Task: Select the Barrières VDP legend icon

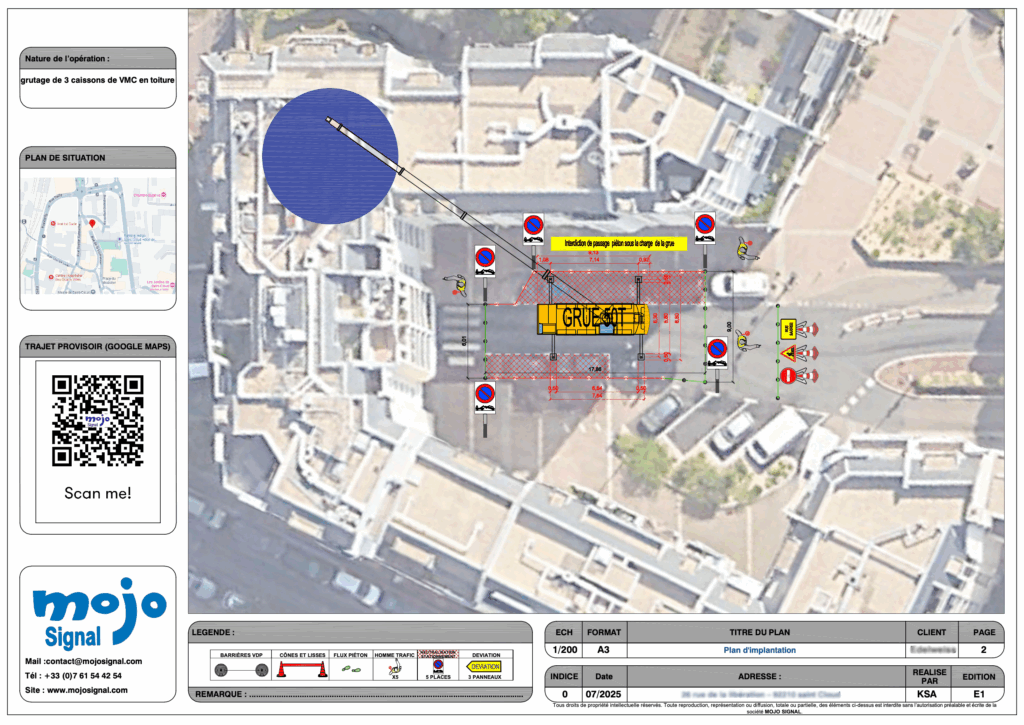Action: (x=236, y=669)
